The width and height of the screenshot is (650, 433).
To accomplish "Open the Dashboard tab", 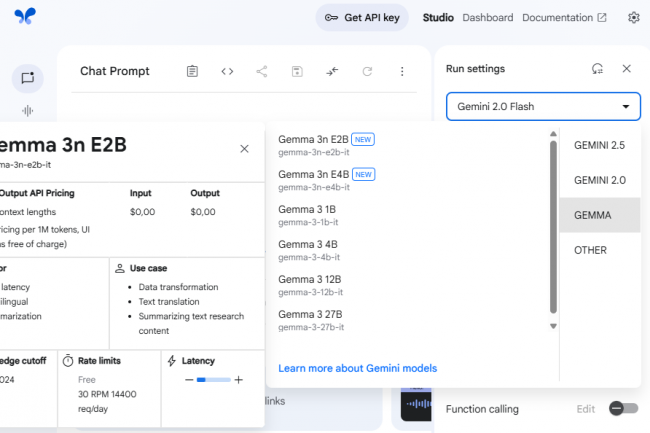I will click(488, 17).
